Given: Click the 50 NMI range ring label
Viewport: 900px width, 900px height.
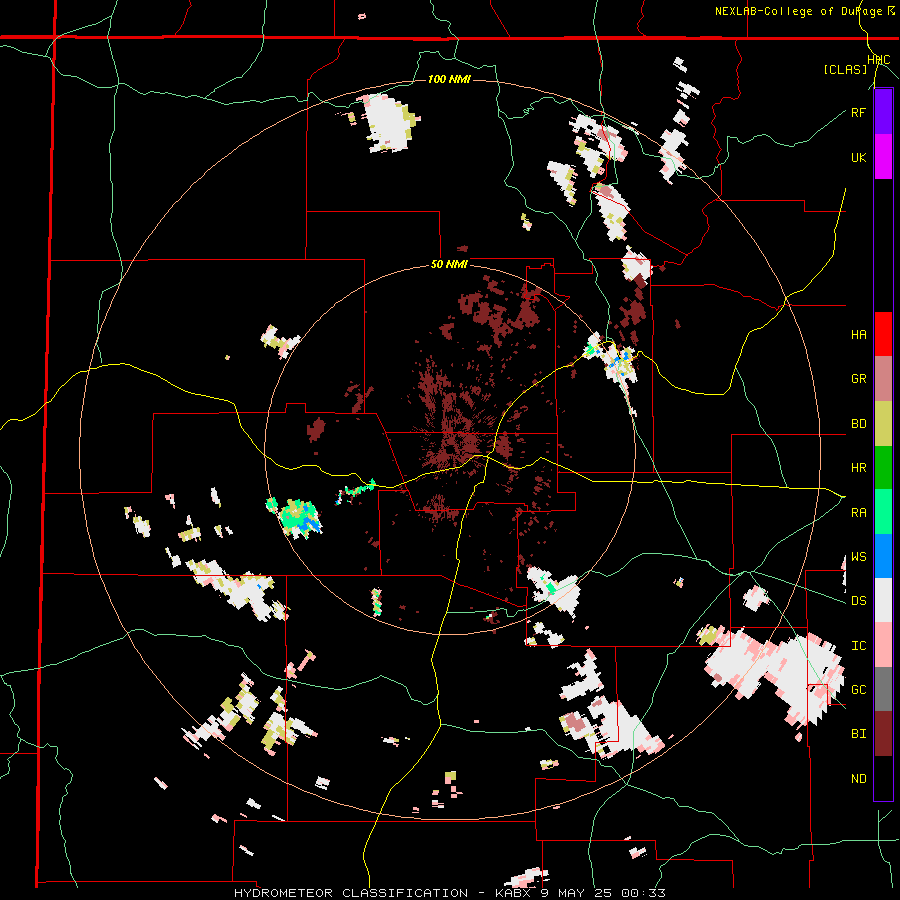Looking at the screenshot, I should coord(449,265).
